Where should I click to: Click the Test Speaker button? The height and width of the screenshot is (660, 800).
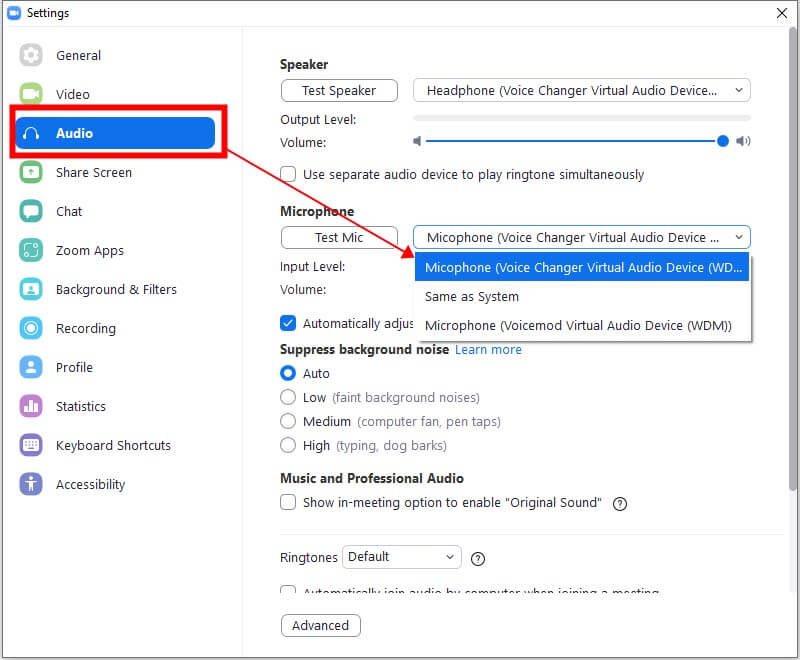339,90
